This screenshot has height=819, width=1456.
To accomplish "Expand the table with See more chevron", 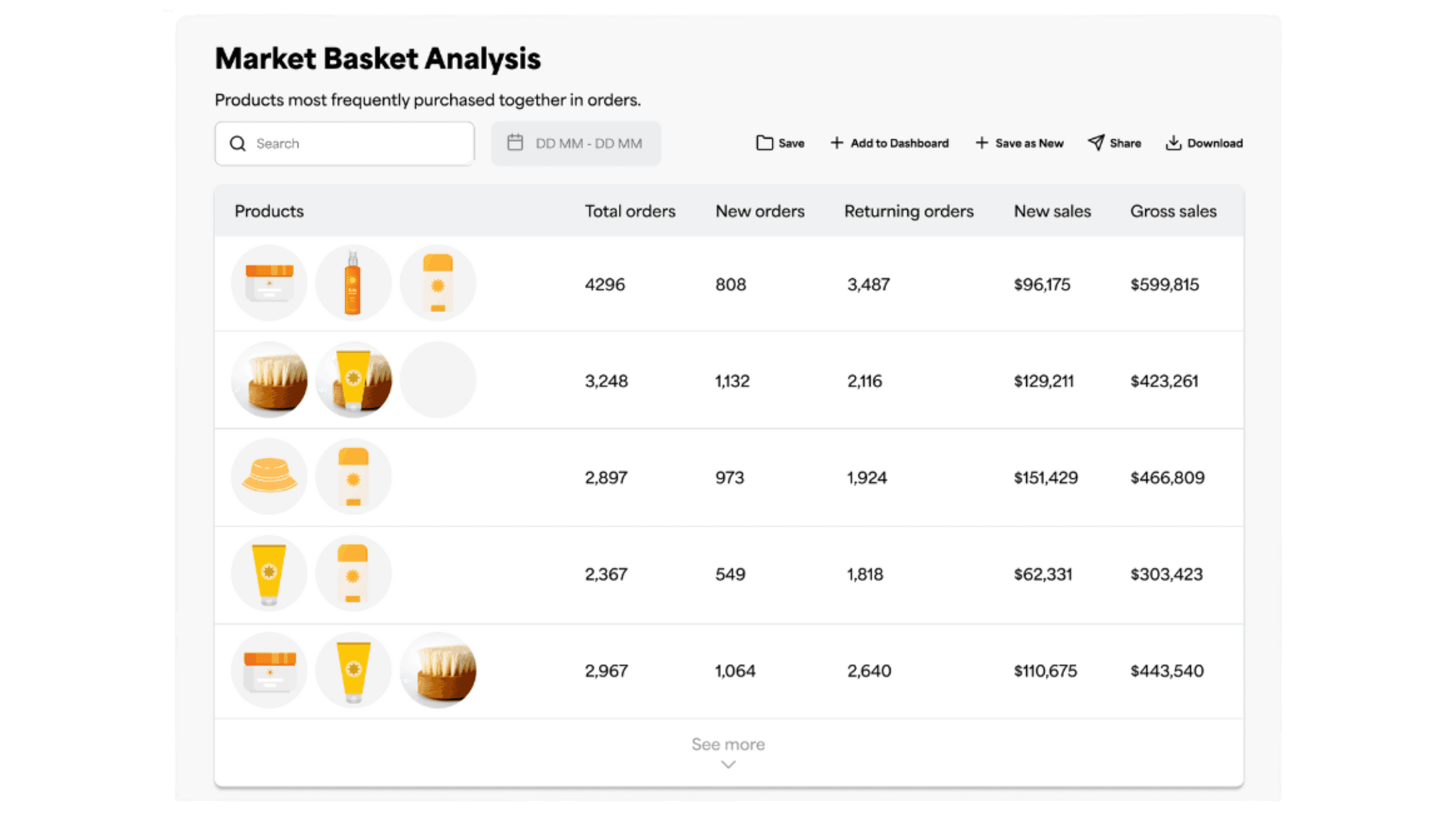I will (x=728, y=764).
